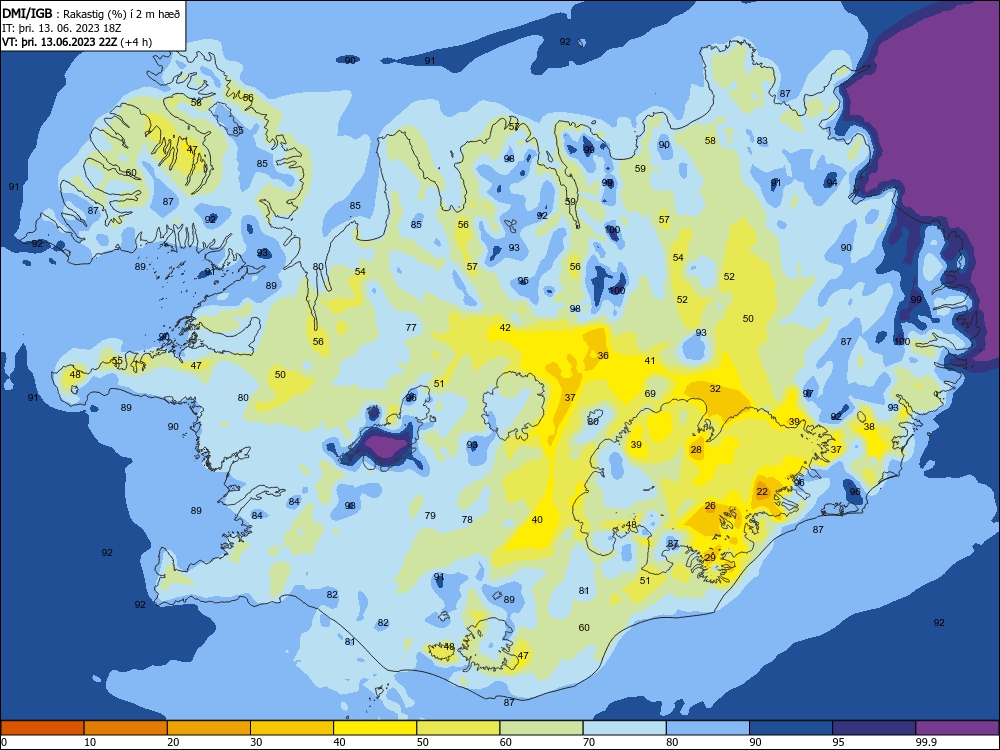Click the purple saturated patch in central Iceland
The width and height of the screenshot is (1000, 750).
tap(386, 446)
